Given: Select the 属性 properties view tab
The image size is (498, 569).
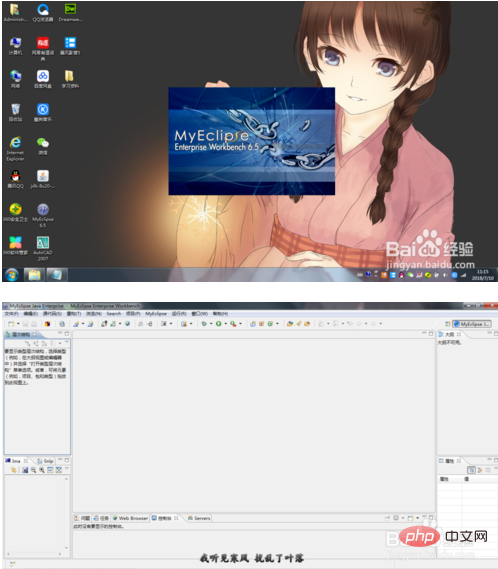Looking at the screenshot, I should coord(449,461).
